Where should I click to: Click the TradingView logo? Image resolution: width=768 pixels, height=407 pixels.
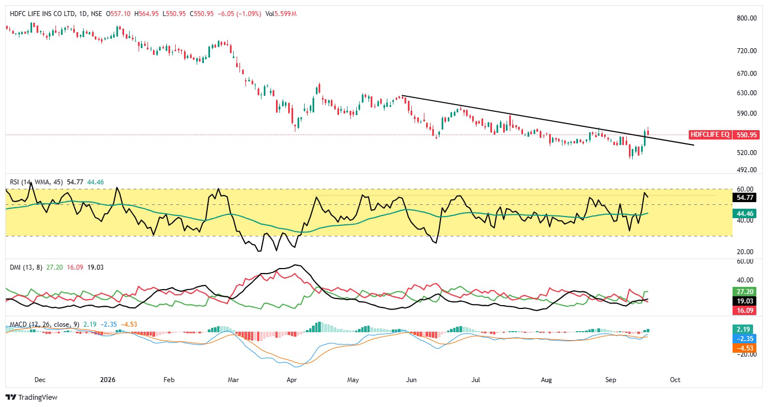pos(31,397)
